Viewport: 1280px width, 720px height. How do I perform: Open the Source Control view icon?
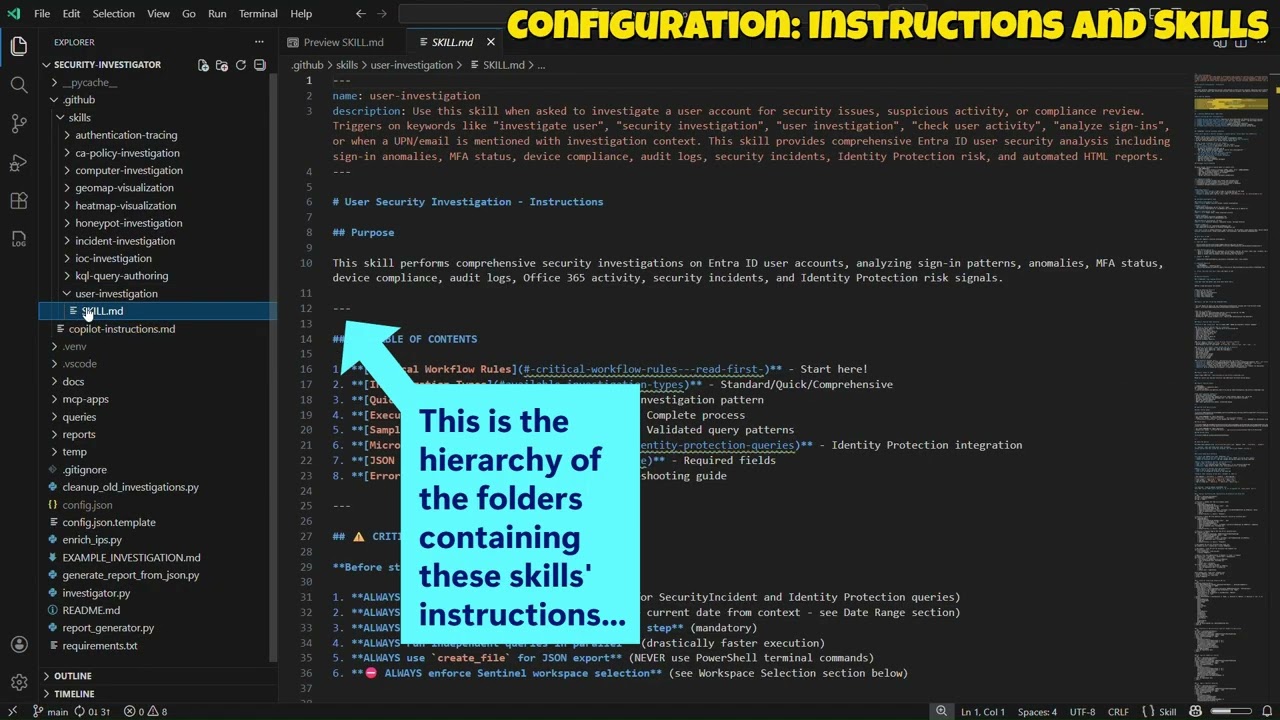tap(18, 124)
